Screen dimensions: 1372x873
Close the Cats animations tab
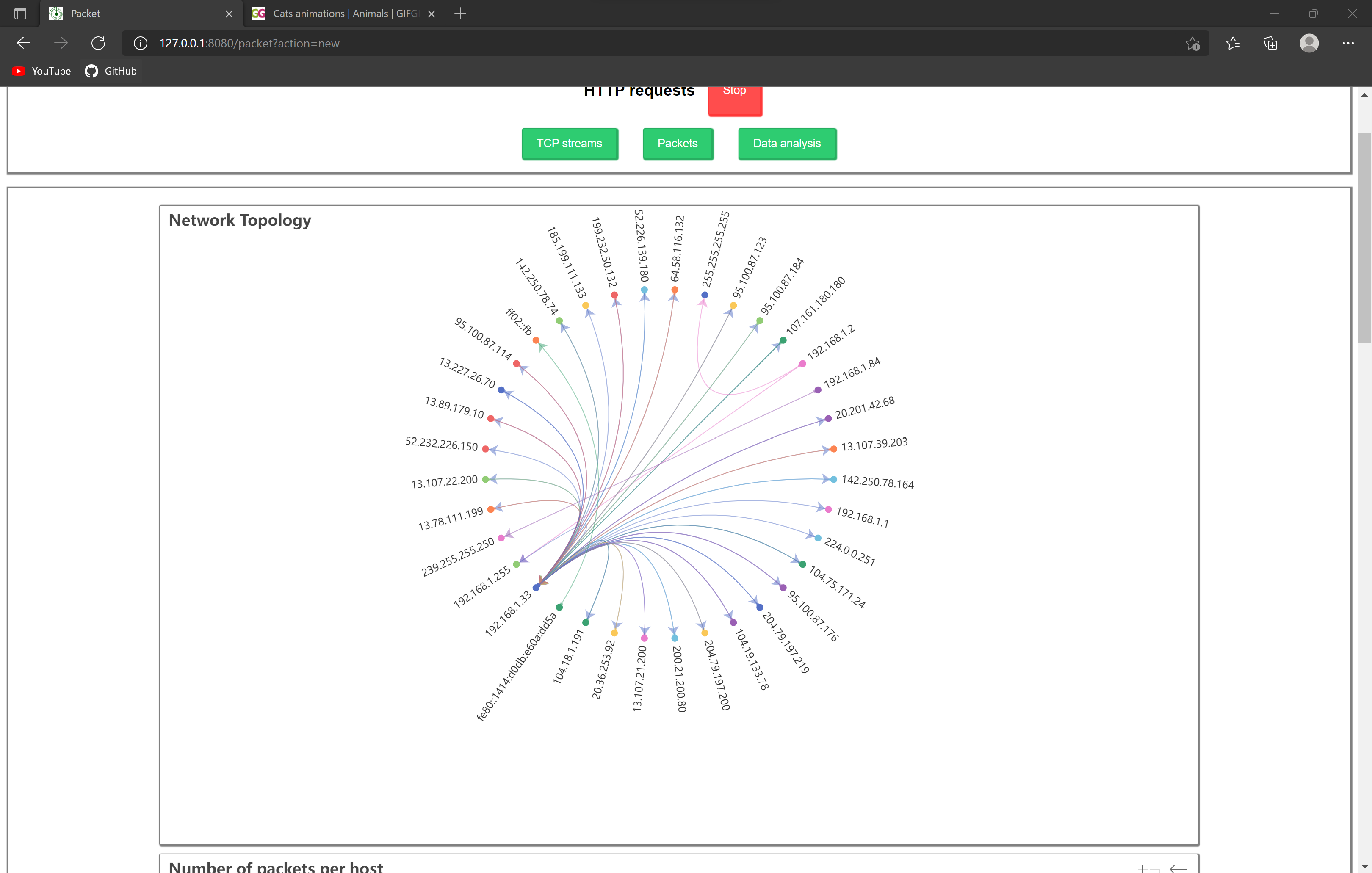click(x=432, y=14)
